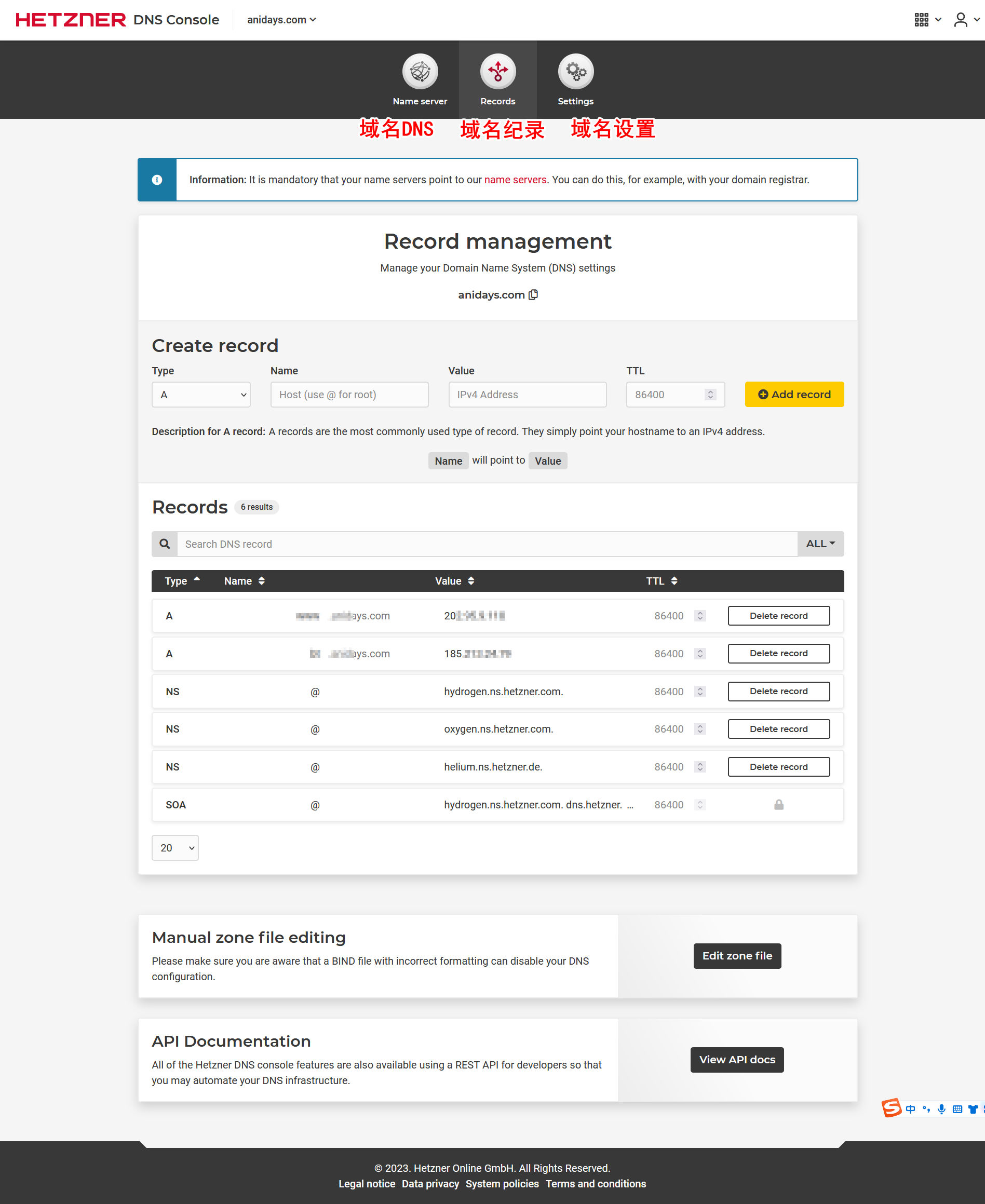Screen dimensions: 985x1204
Task: Open the user account icon menu
Action: point(960,20)
